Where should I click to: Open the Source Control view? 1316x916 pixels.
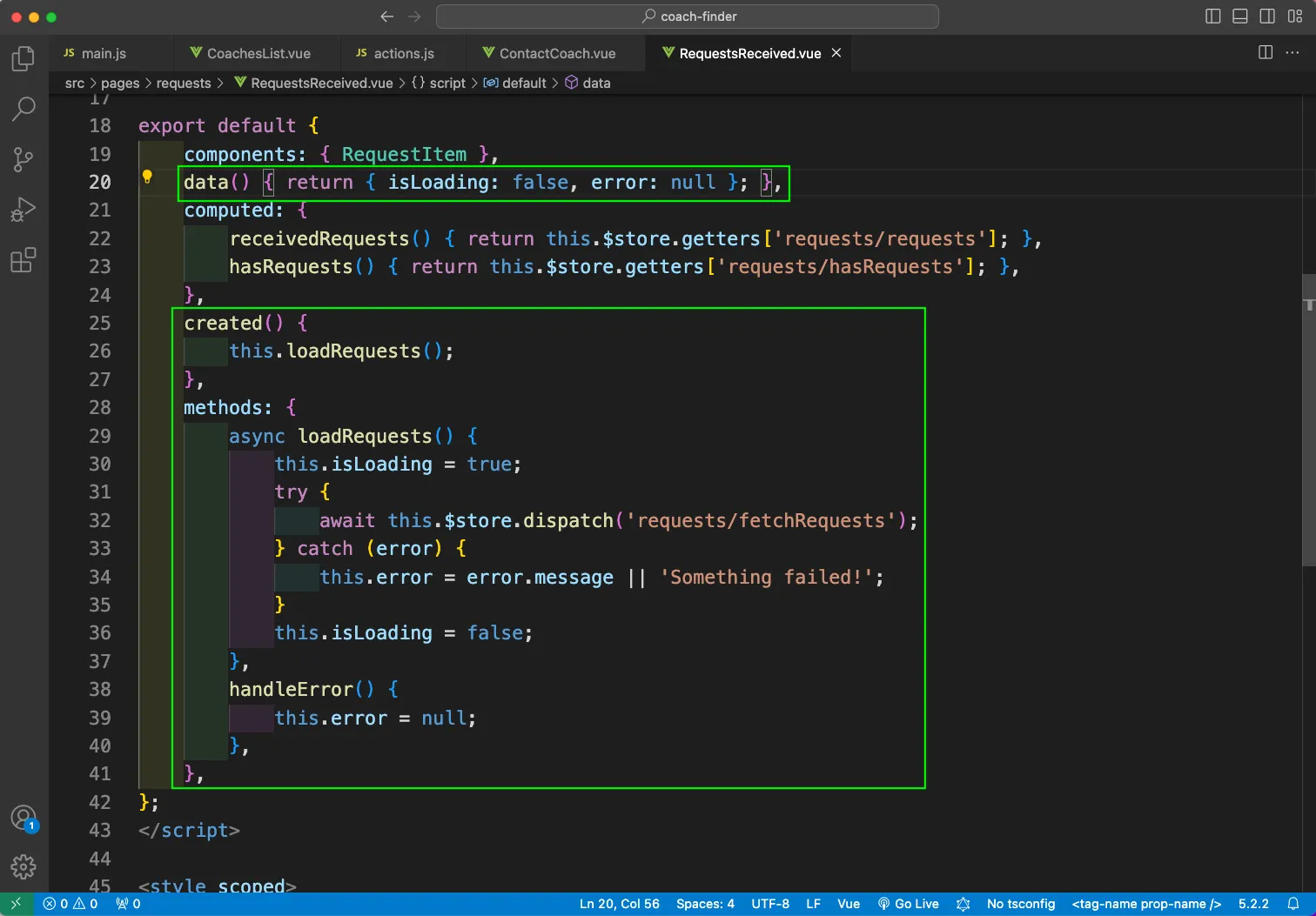[23, 159]
